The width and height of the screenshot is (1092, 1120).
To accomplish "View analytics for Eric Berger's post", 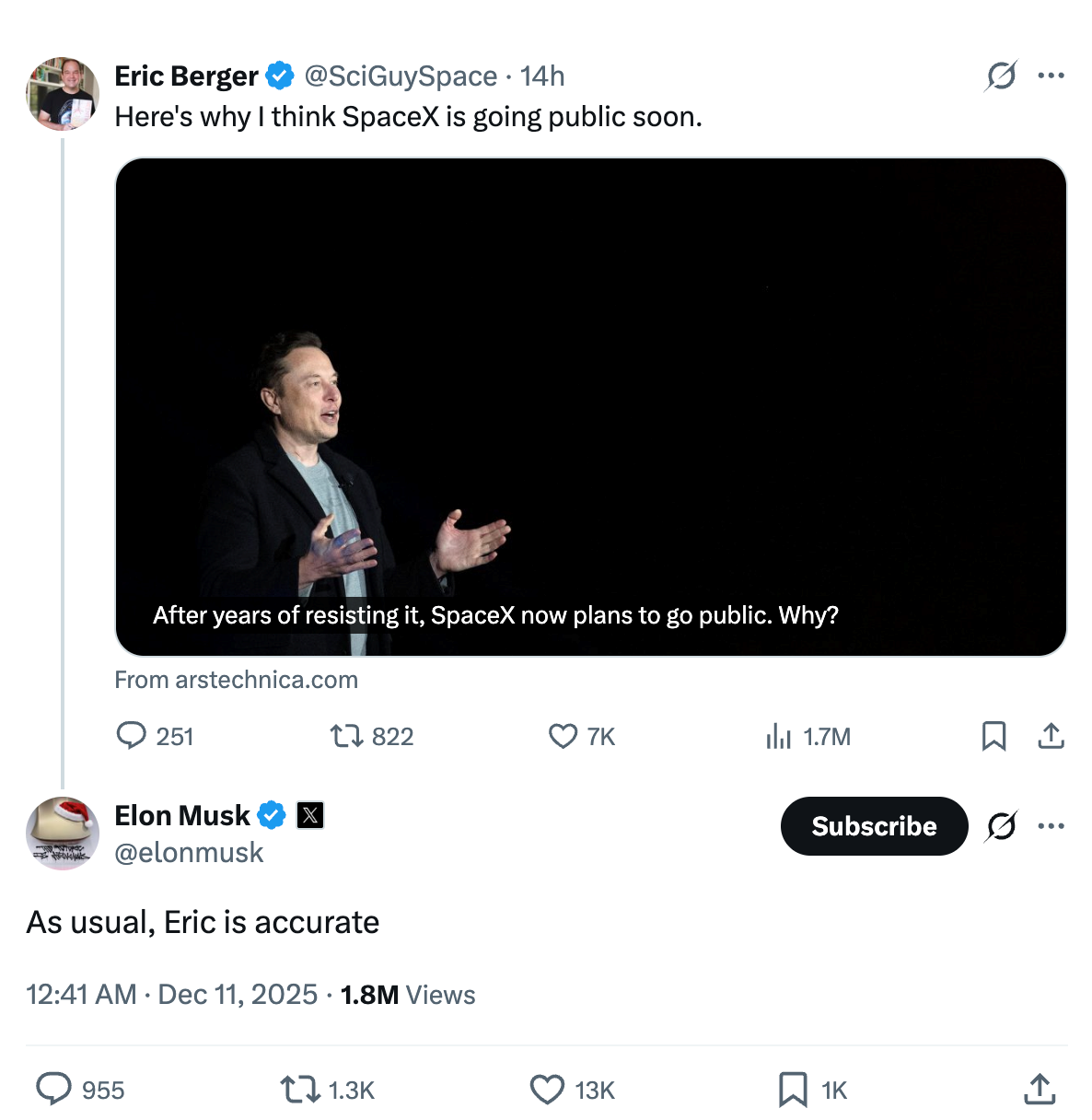I will tap(778, 736).
